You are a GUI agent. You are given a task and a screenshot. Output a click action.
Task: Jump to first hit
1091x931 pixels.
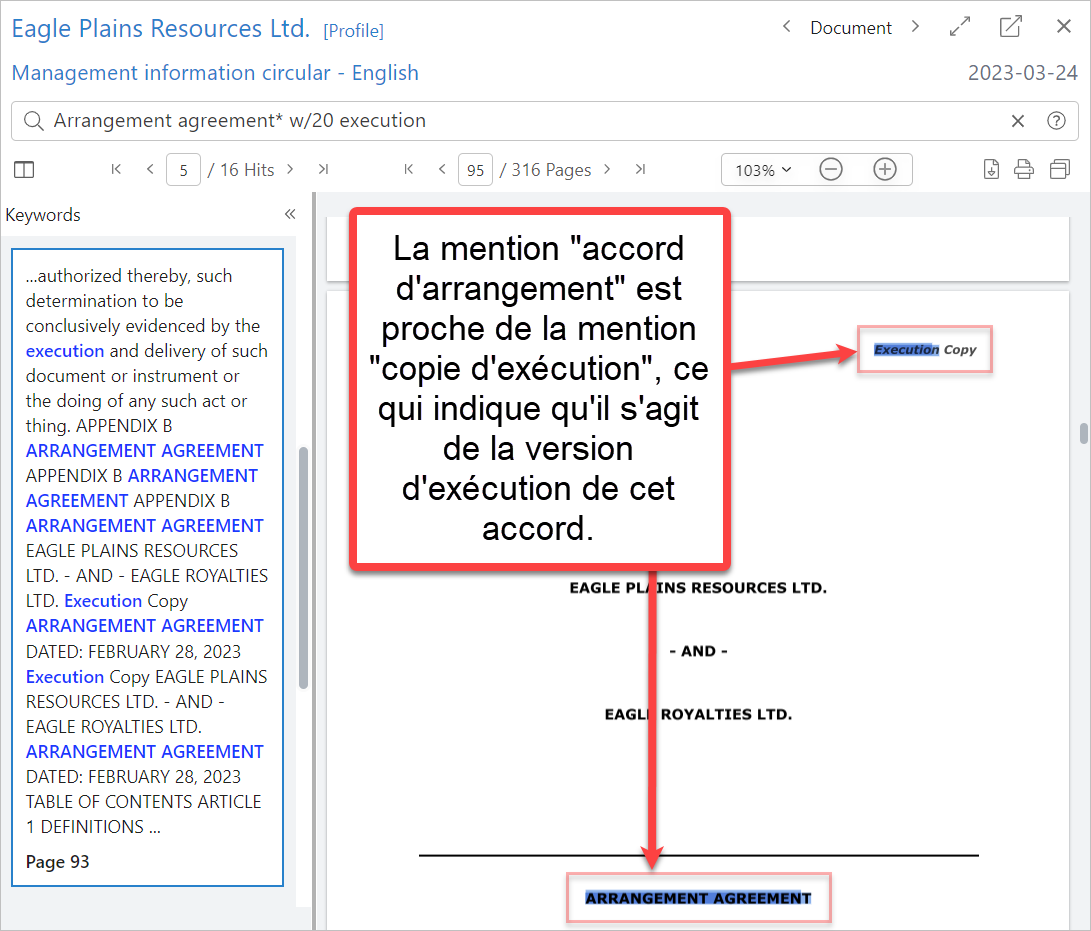116,169
